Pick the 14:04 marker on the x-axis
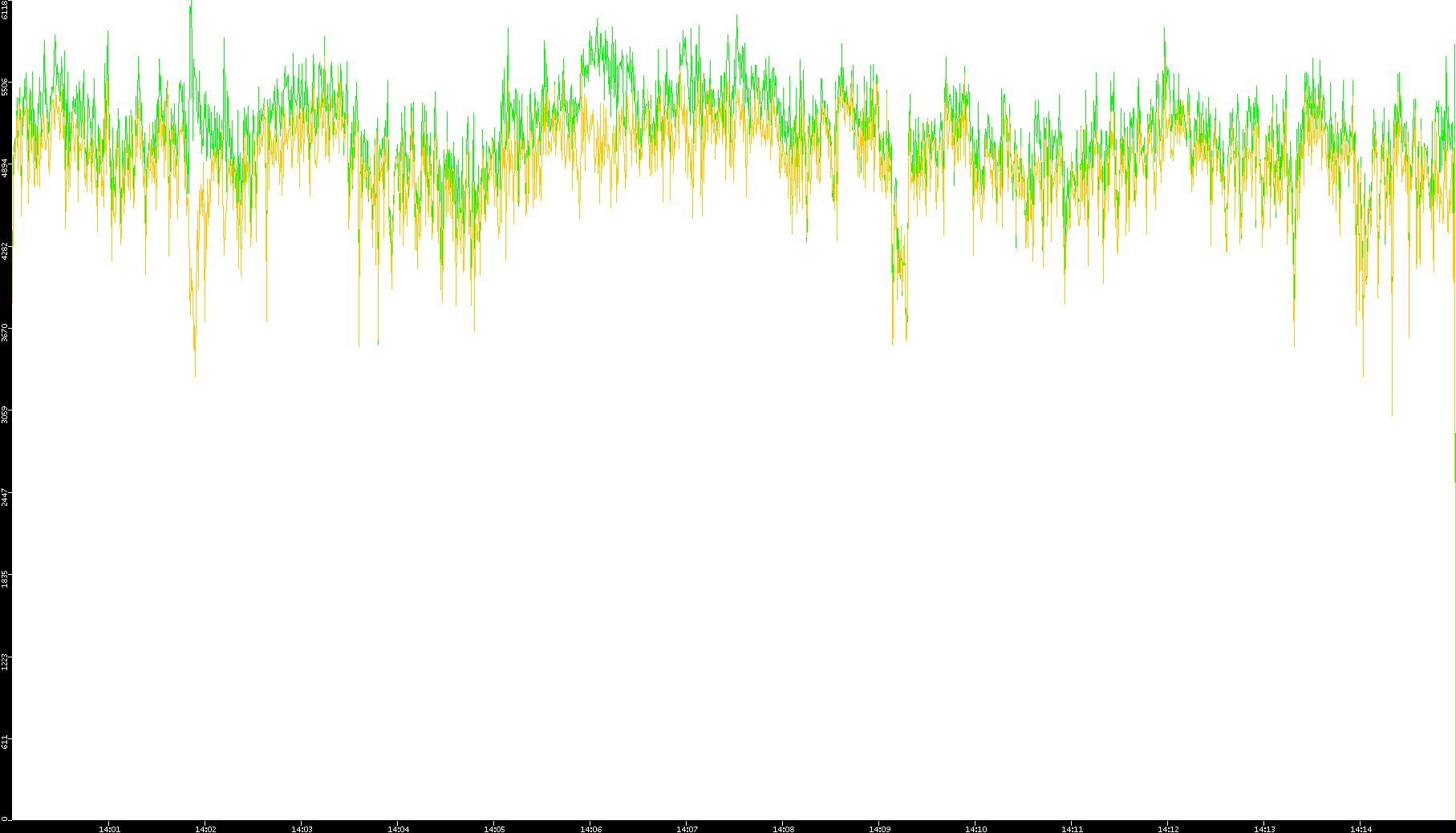Screen dimensions: 1456x833 398,829
